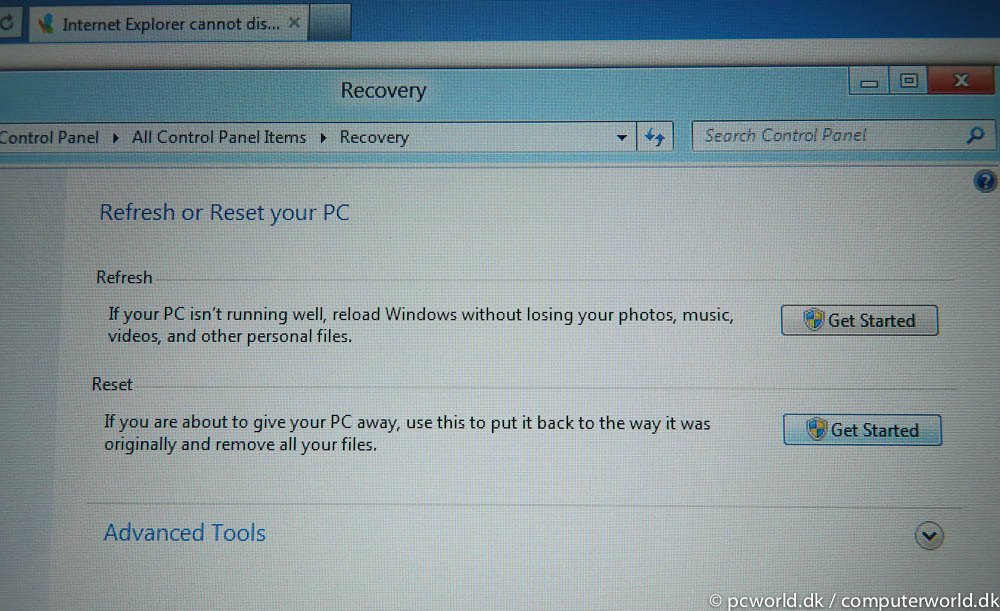This screenshot has height=611, width=1000.
Task: Click the search magnifier icon in Control Panel
Action: pos(975,135)
